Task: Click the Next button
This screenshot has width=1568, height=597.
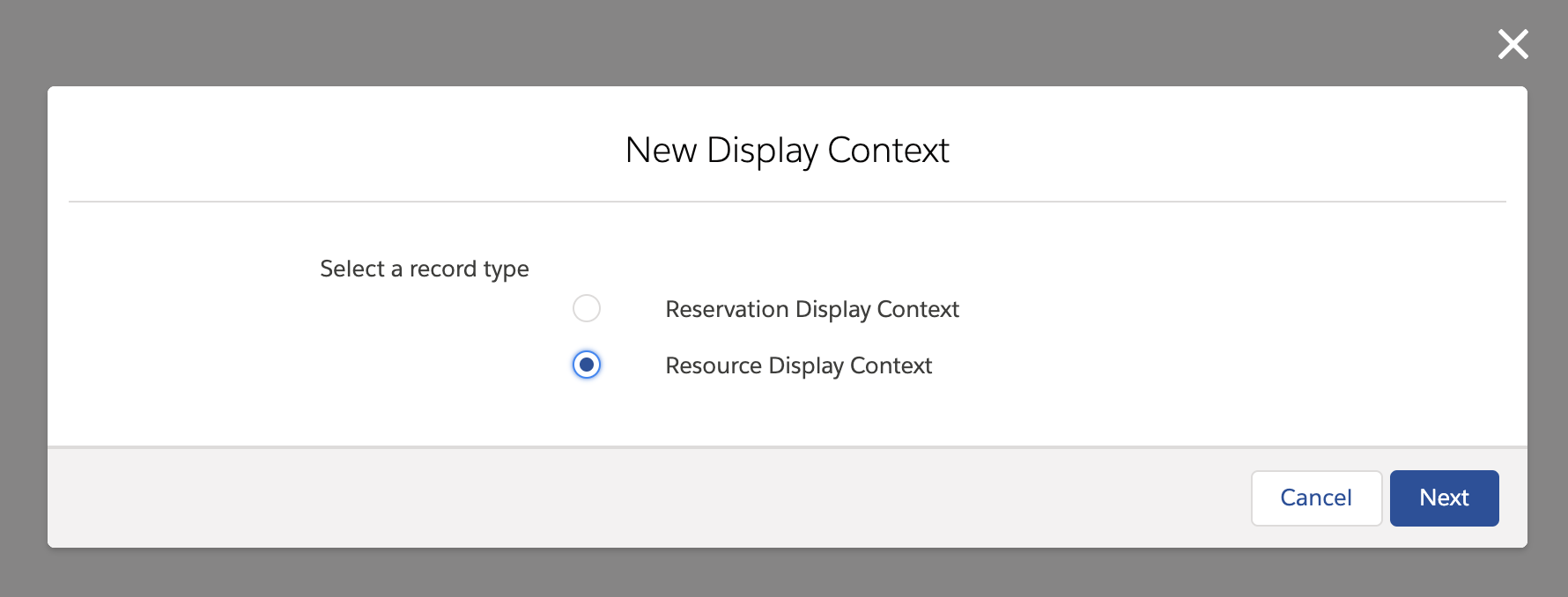Action: coord(1444,498)
